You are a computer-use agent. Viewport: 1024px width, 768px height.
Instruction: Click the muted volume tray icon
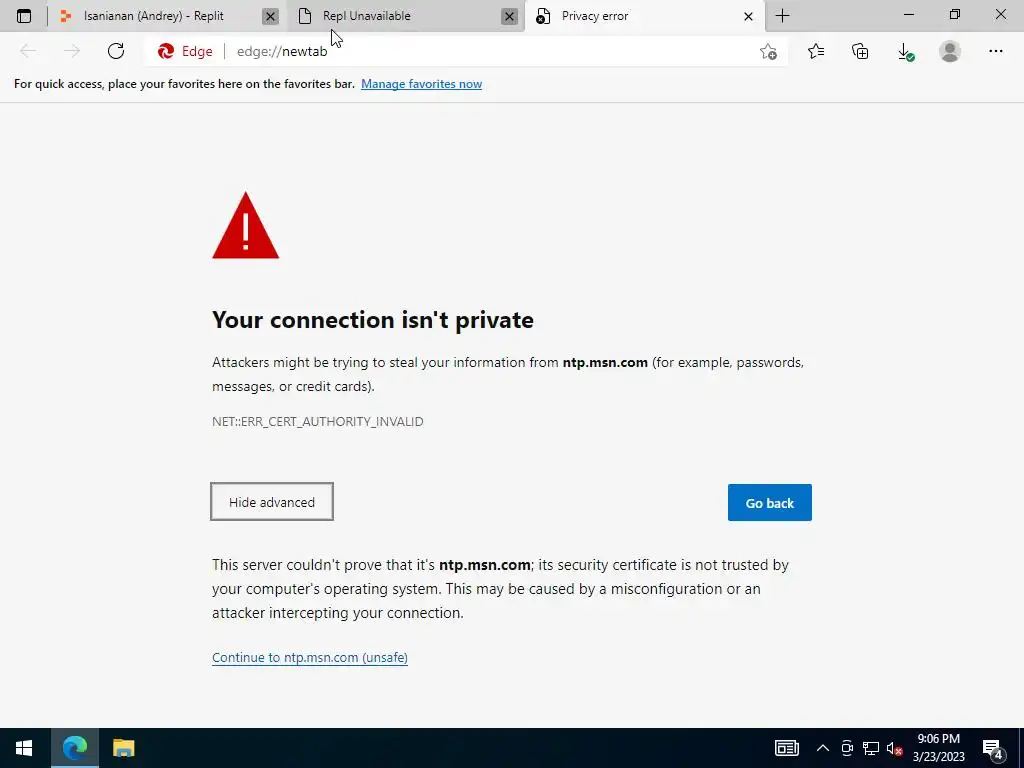894,748
